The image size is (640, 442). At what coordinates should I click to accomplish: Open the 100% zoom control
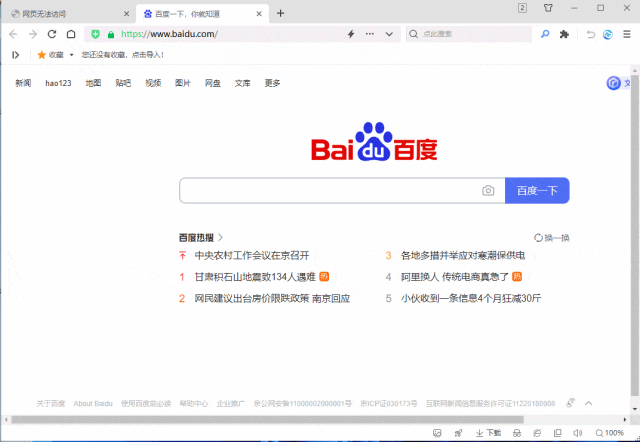[x=610, y=433]
